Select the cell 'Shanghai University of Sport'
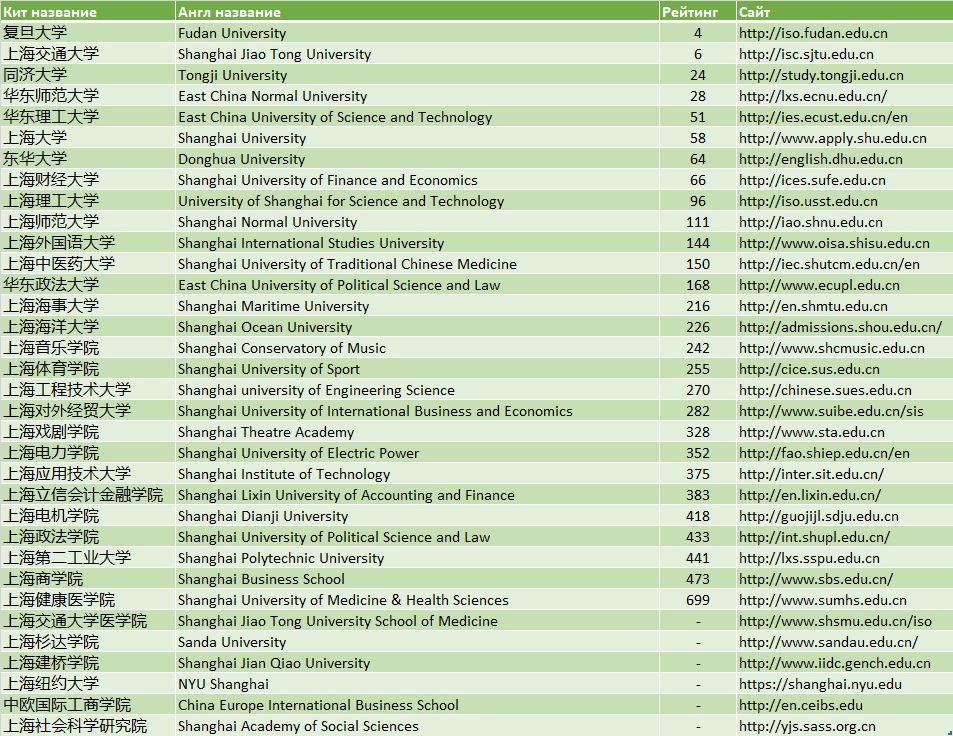This screenshot has height=736, width=953. [418, 369]
